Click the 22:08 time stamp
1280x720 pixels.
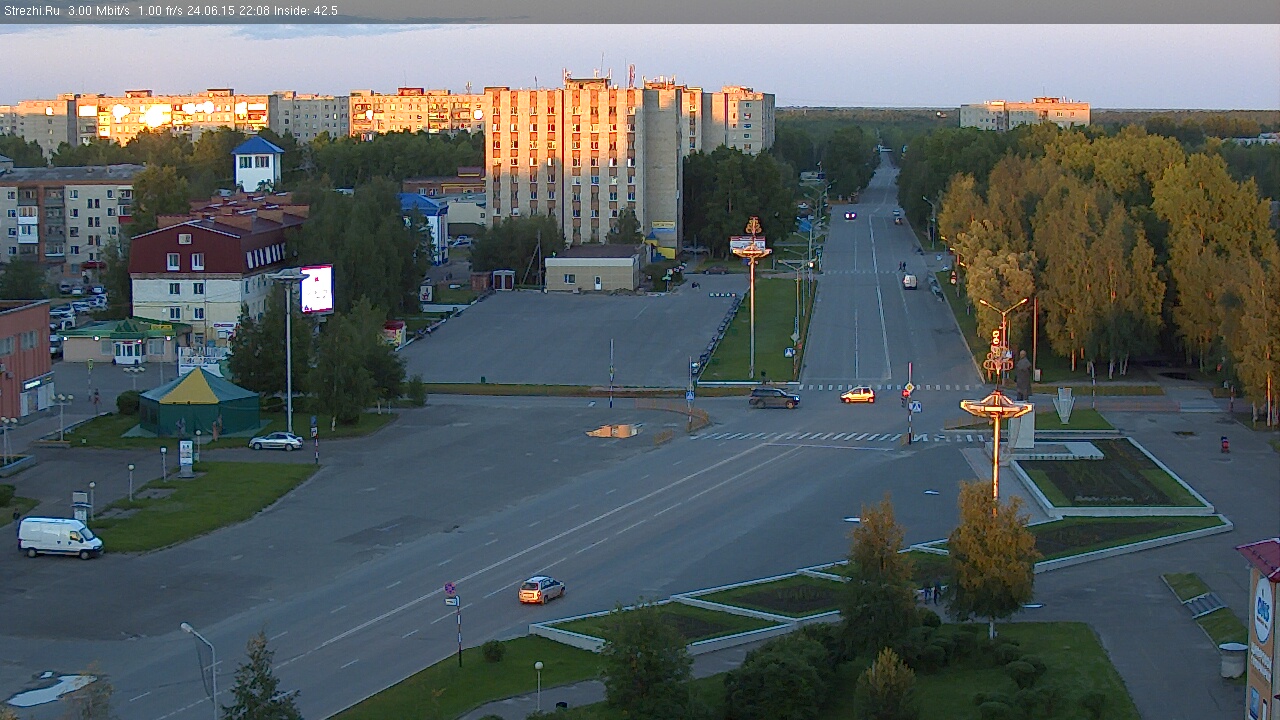coord(253,11)
